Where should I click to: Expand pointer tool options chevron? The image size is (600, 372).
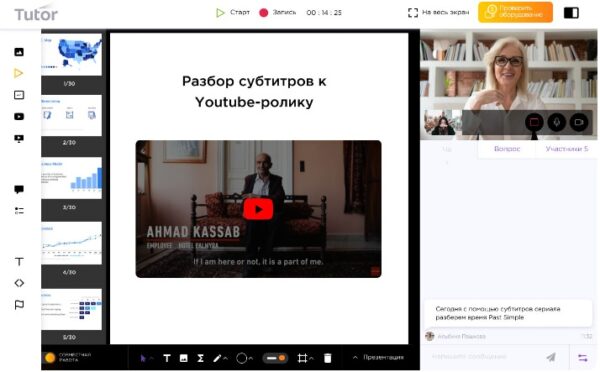pyautogui.click(x=152, y=359)
